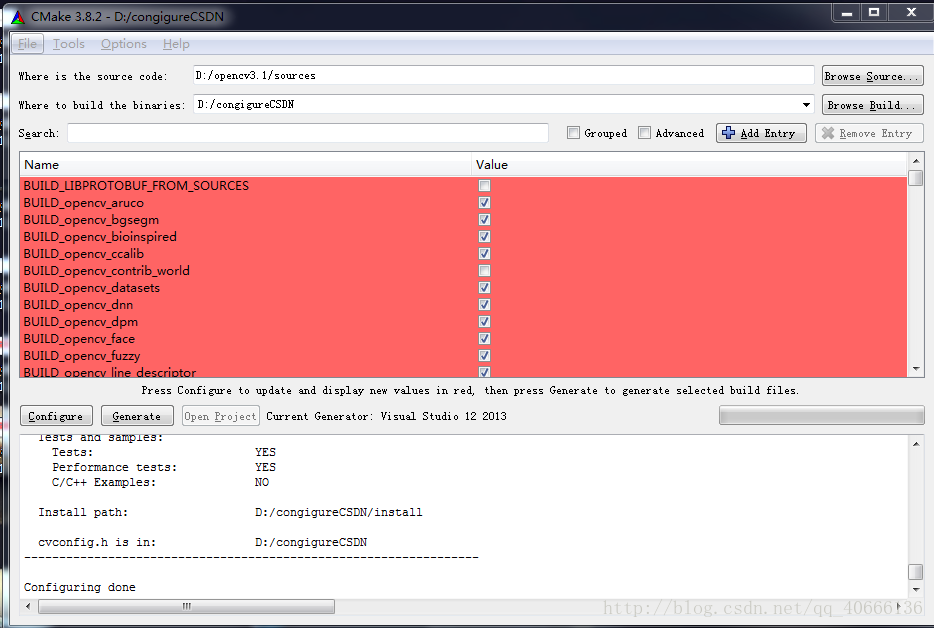Click the "Performance tests:" log line
The width and height of the screenshot is (934, 628).
point(114,467)
